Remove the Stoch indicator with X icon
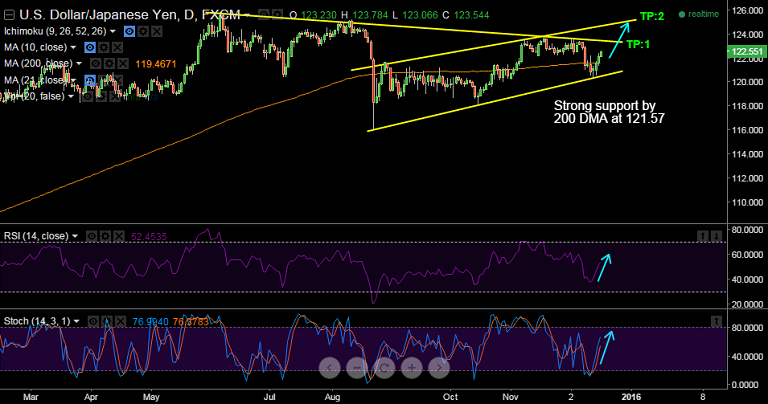Viewport: 768px width, 404px height. pos(120,322)
